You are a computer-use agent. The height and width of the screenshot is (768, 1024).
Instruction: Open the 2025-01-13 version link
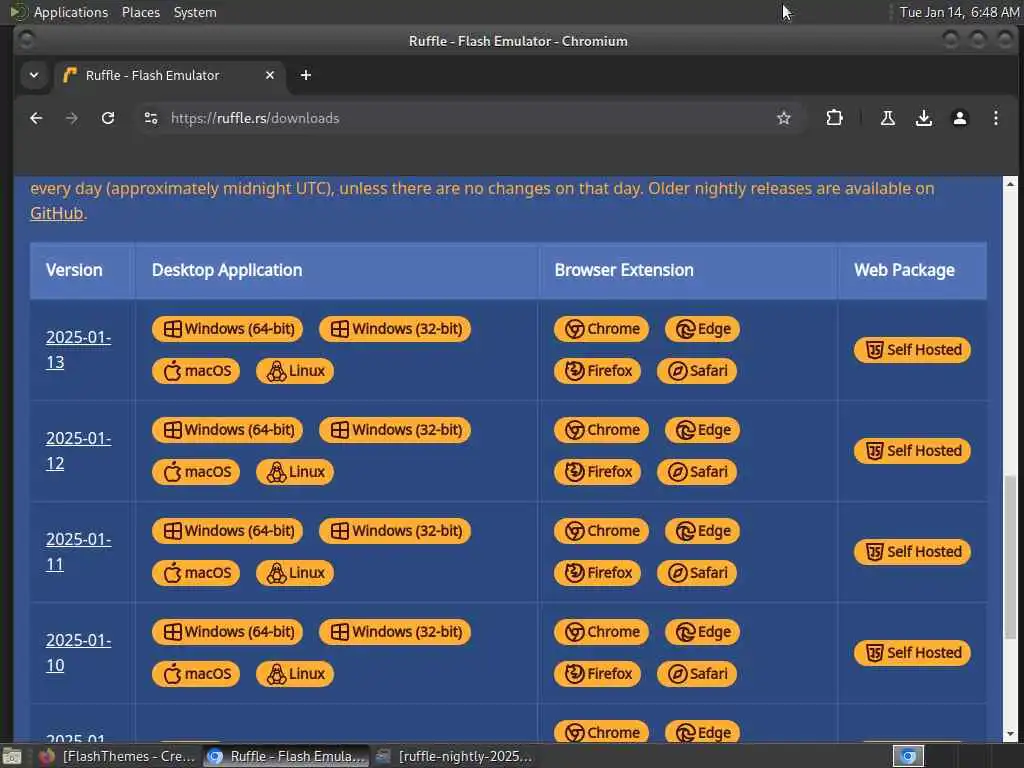pyautogui.click(x=78, y=349)
